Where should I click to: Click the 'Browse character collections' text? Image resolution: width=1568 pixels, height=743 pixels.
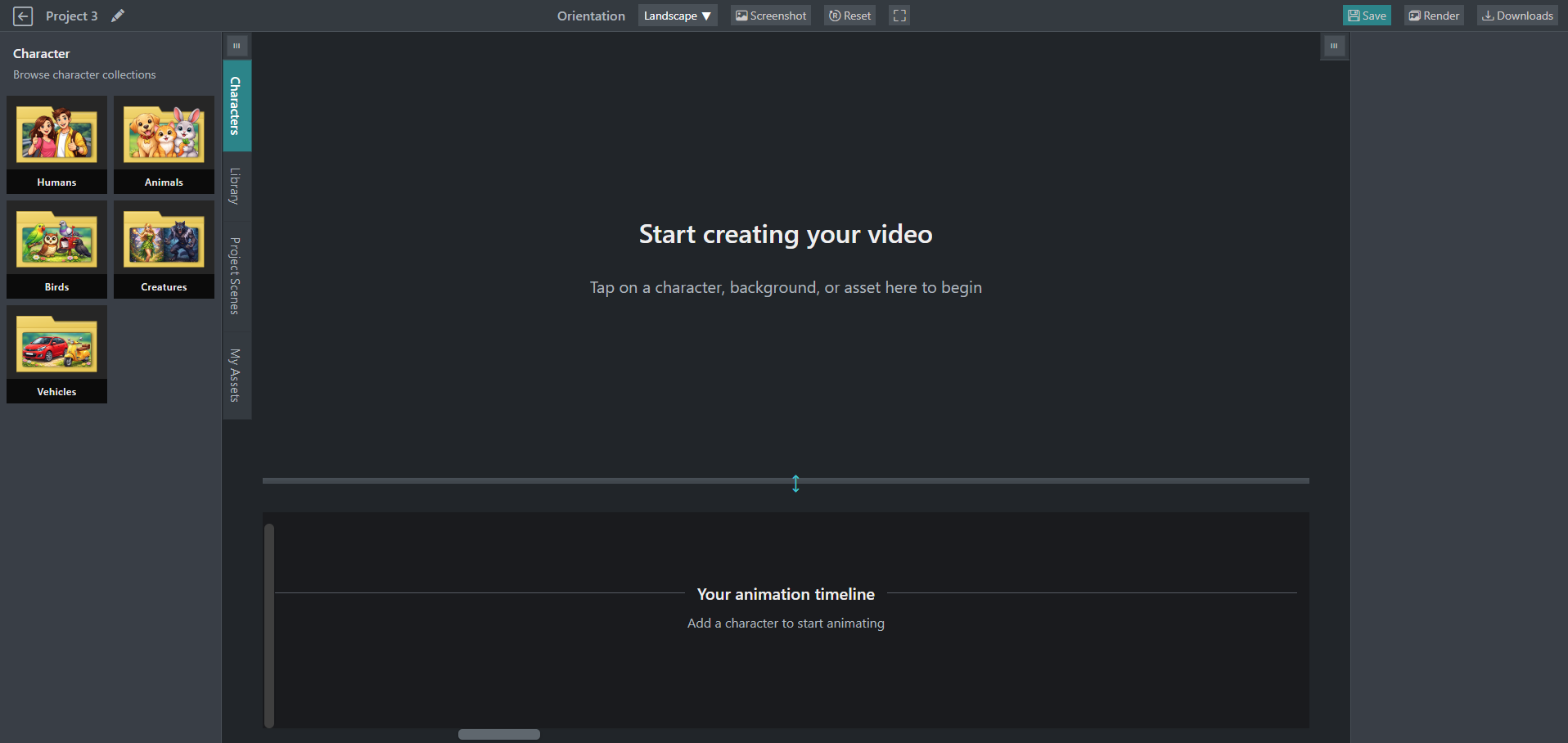(84, 74)
